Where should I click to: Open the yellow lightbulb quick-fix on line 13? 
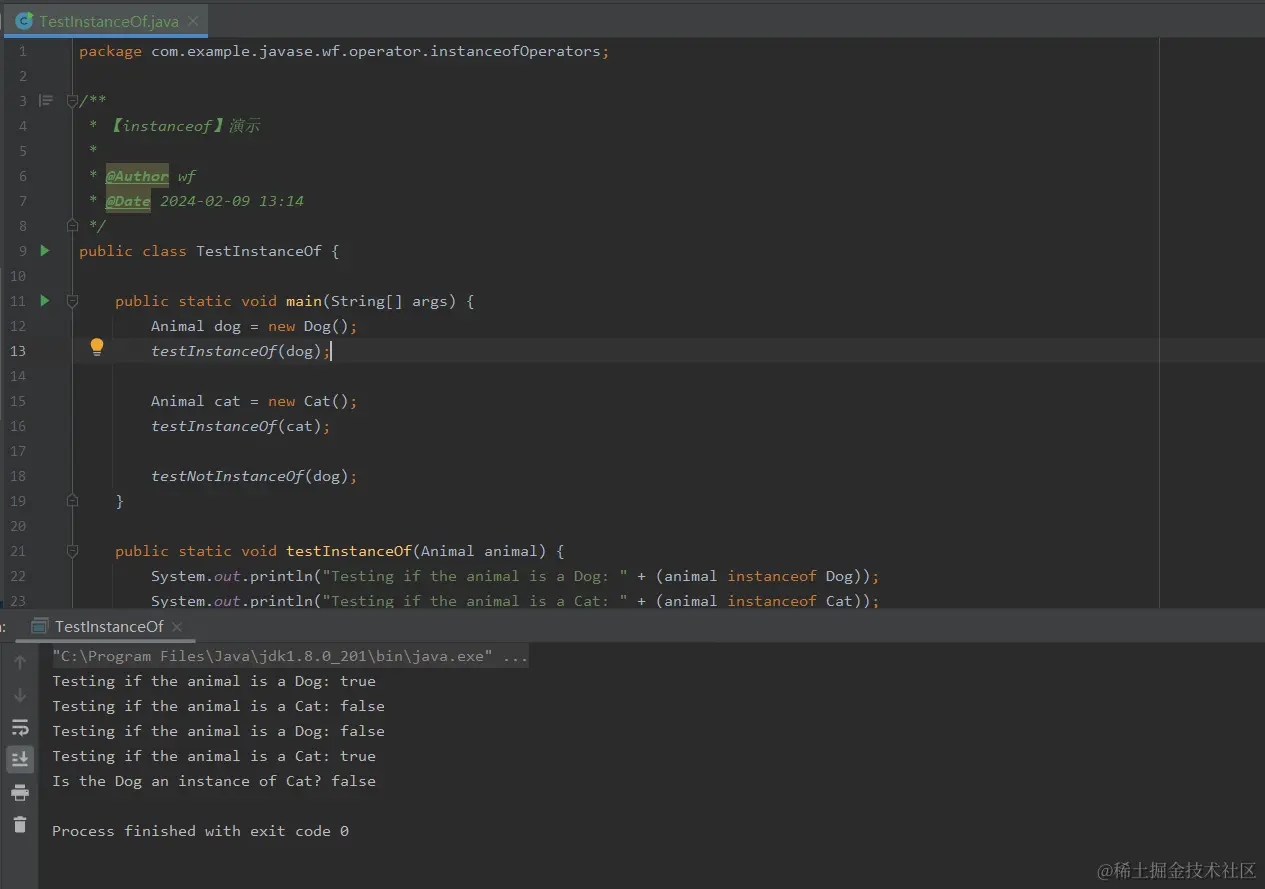tap(97, 347)
